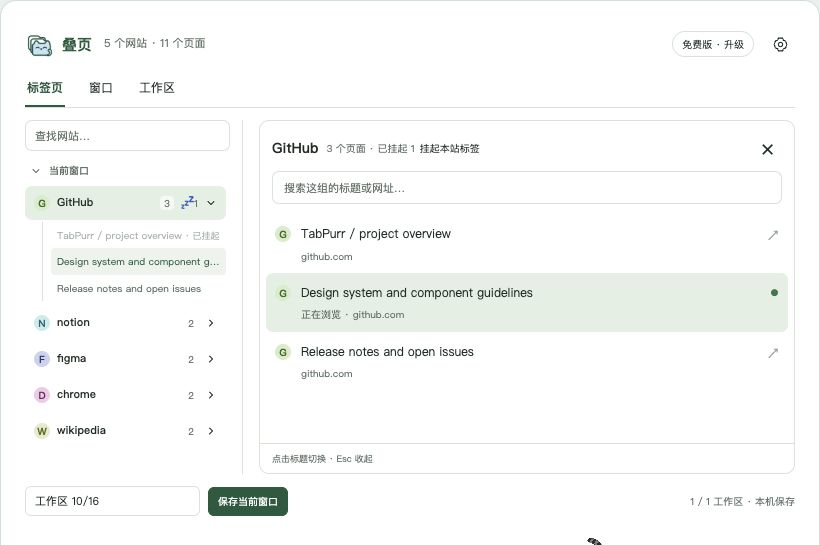The image size is (820, 545).
Task: Open Design system and component guidelines title
Action: pos(416,293)
